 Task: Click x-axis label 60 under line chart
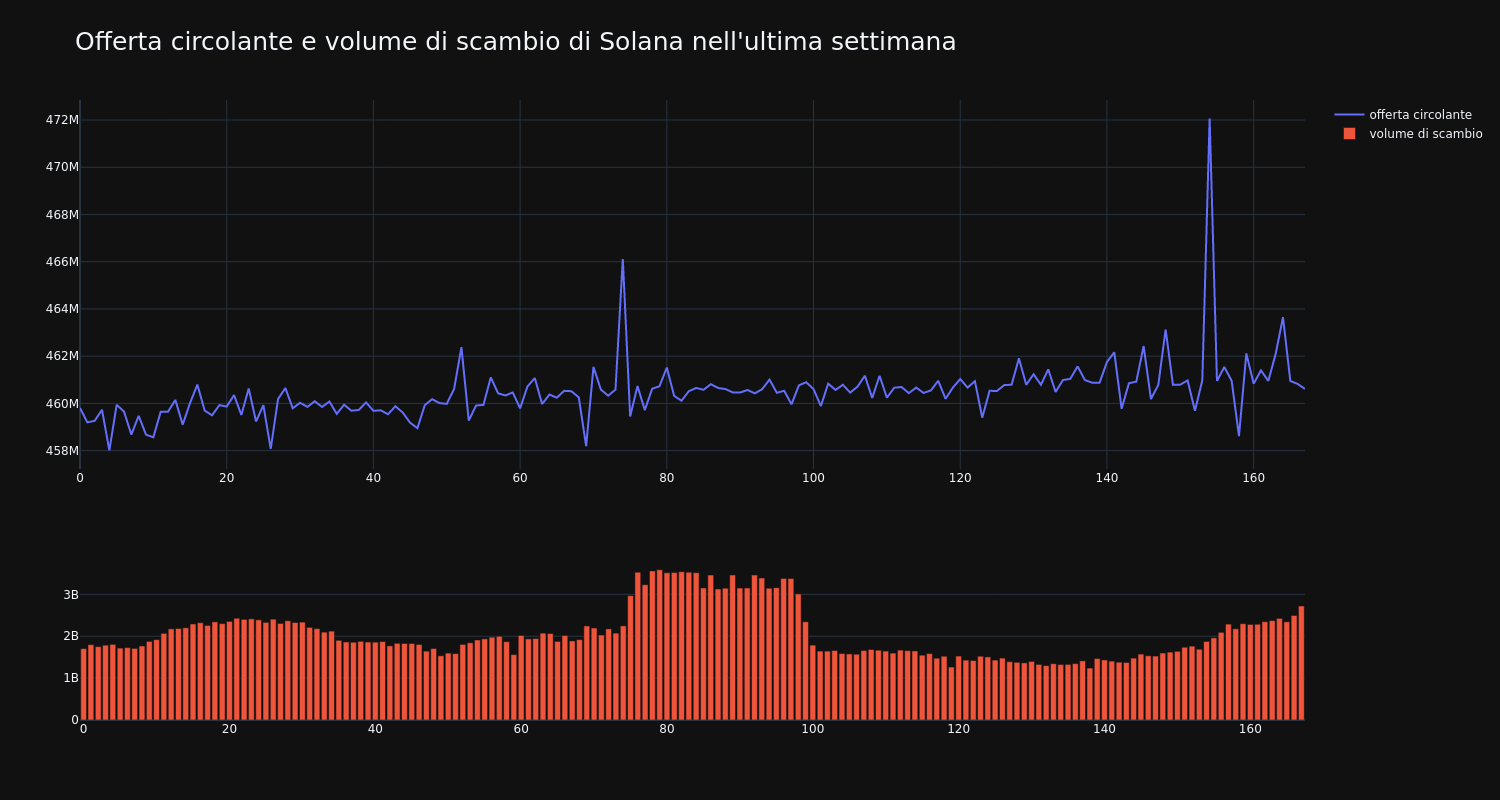click(520, 478)
